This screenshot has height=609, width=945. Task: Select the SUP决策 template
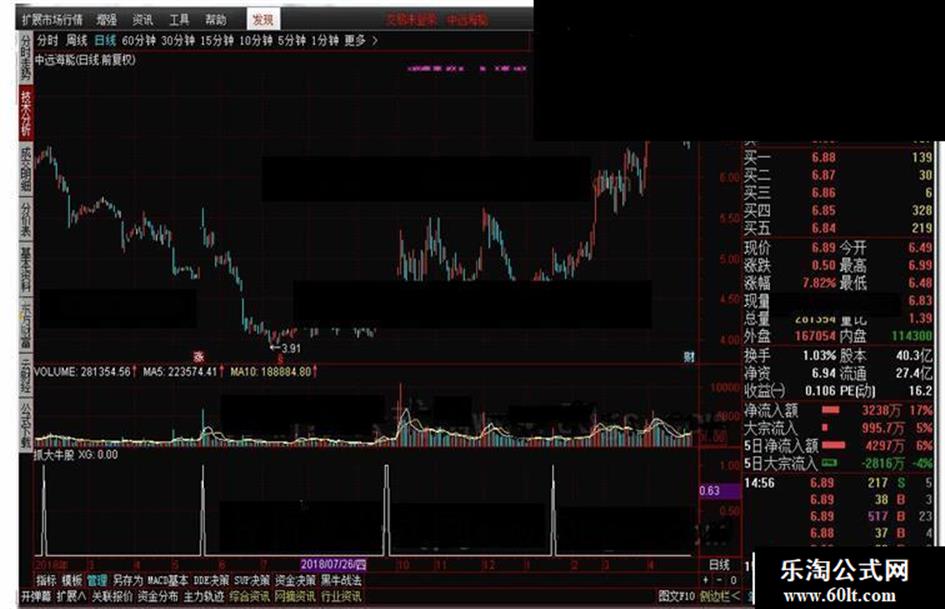[x=252, y=580]
